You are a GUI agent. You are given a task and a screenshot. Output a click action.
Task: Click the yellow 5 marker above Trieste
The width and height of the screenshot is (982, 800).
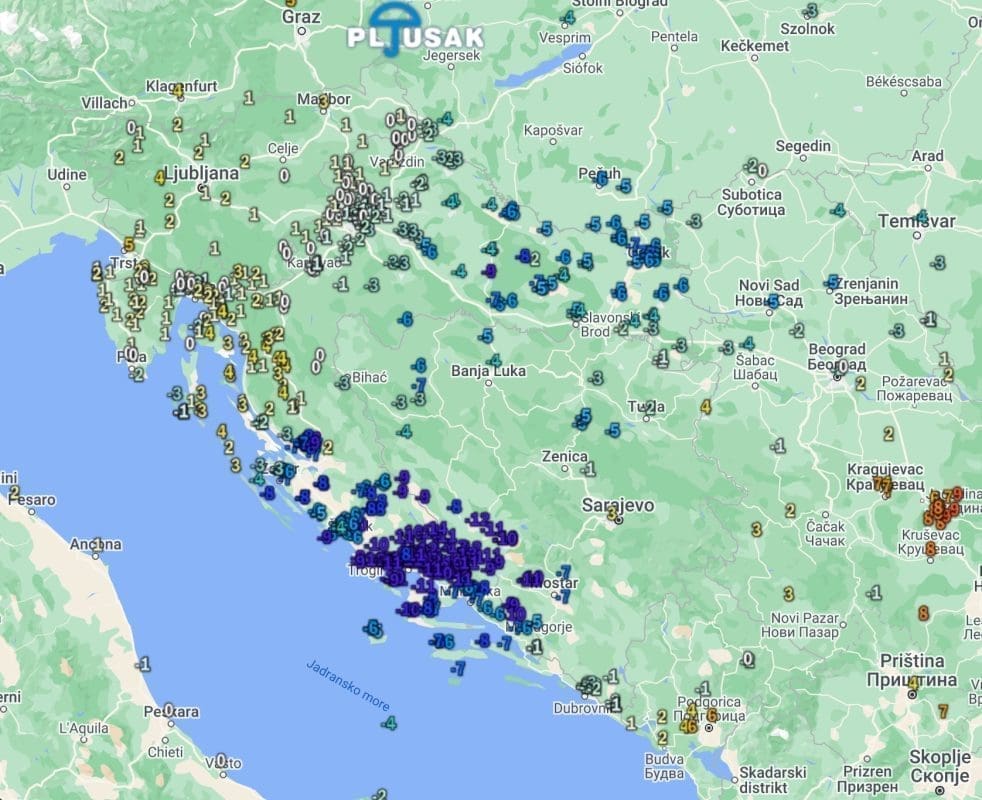pos(128,245)
